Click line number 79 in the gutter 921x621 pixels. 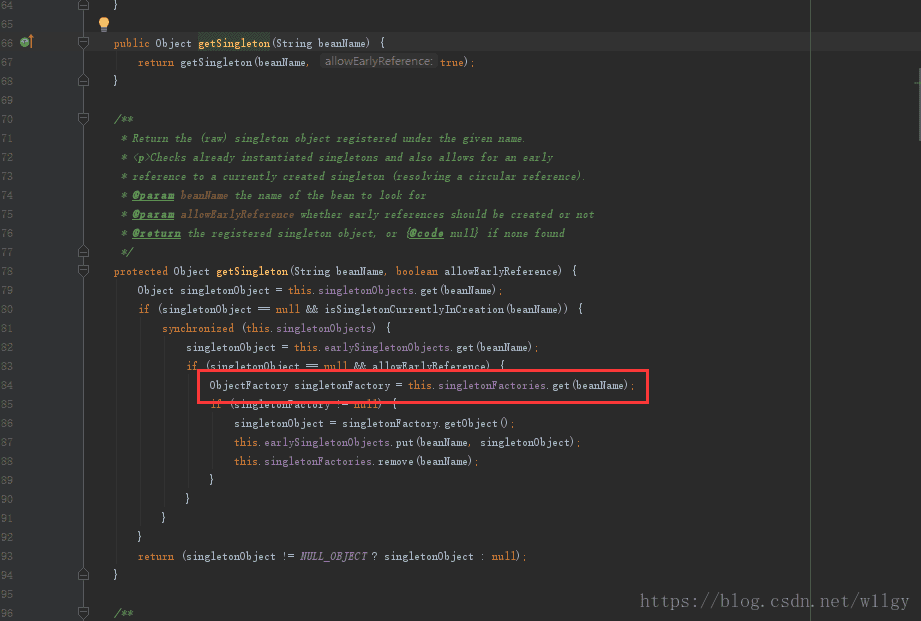[x=7, y=290]
